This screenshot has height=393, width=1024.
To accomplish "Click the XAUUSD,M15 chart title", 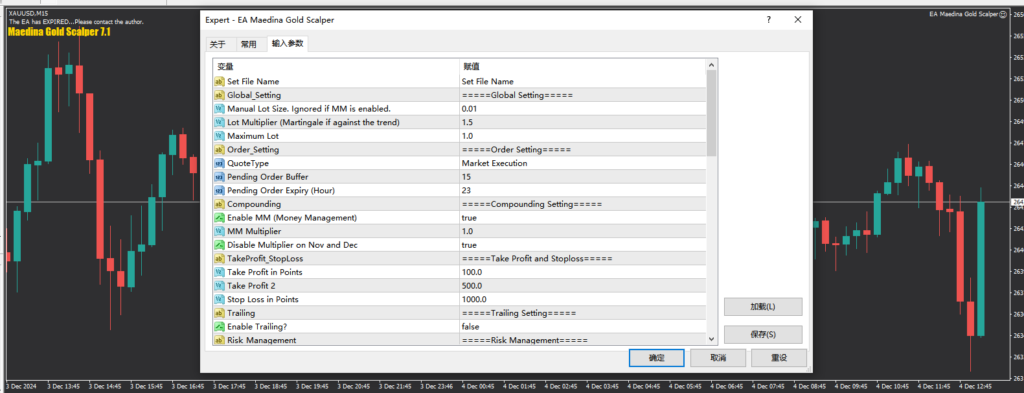I will (28, 13).
